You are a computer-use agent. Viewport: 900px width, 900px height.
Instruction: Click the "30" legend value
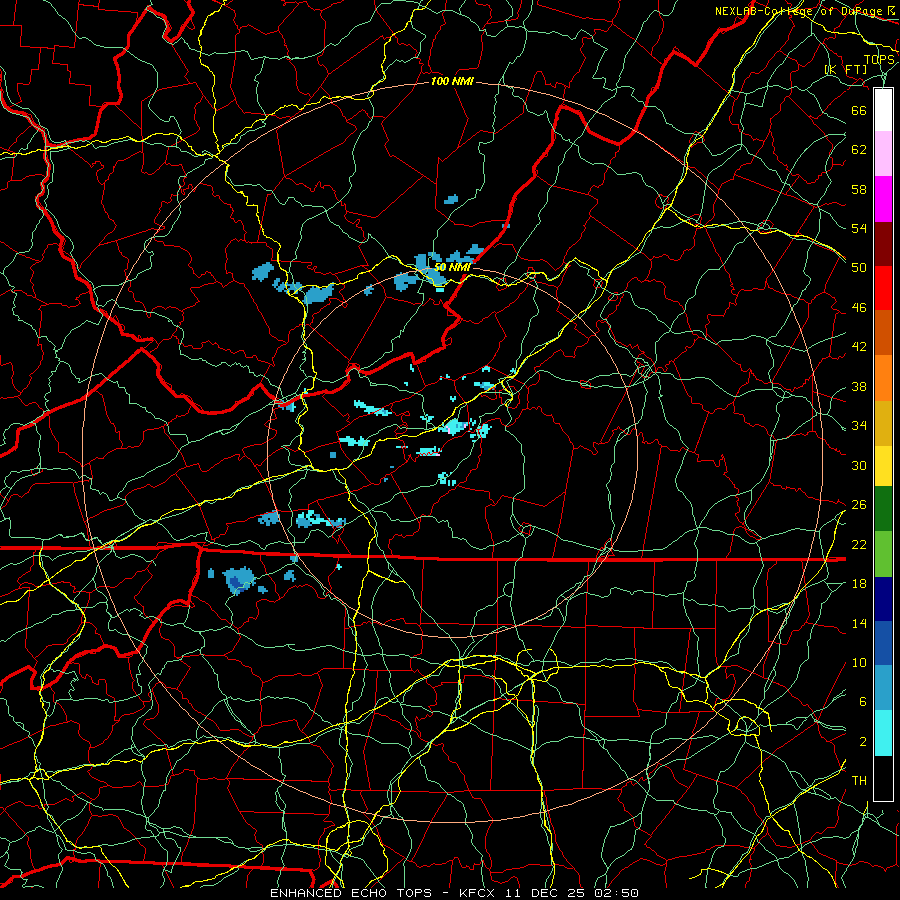[859, 465]
